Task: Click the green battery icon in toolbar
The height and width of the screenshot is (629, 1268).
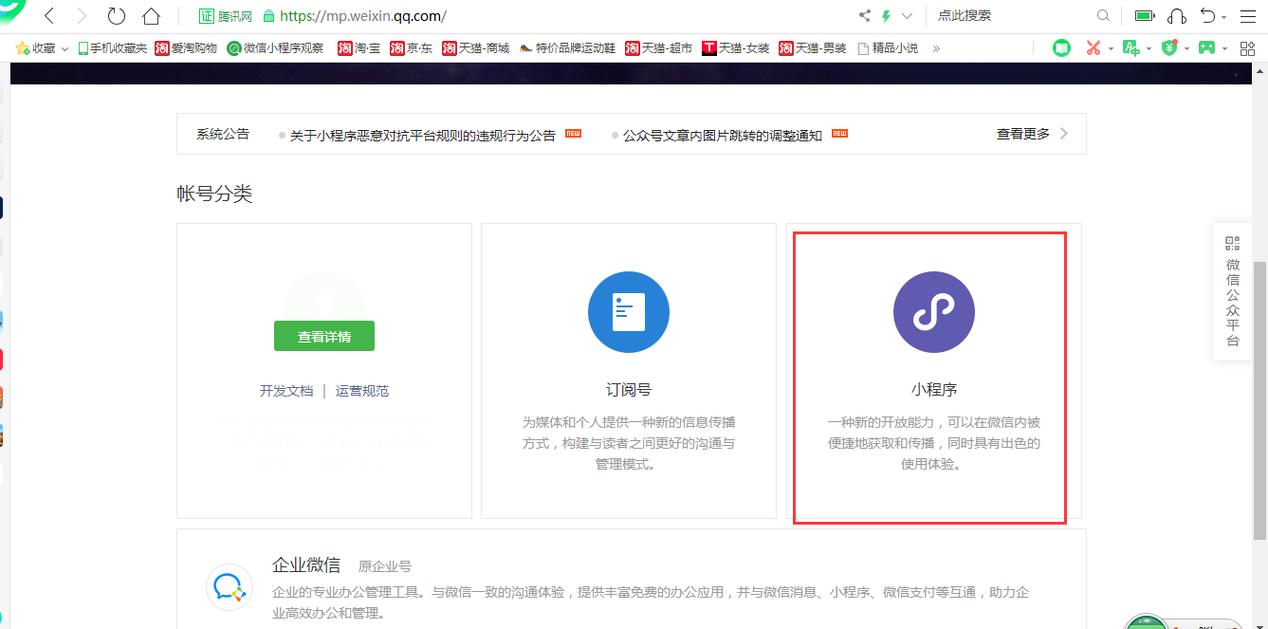Action: [x=1145, y=16]
